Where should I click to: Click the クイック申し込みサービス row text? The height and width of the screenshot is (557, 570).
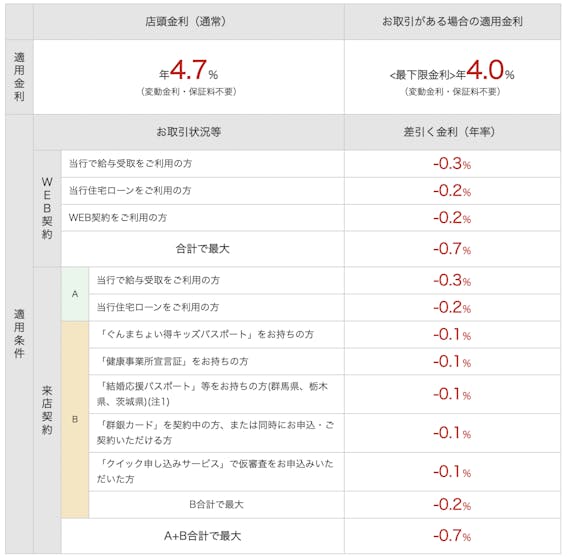(x=215, y=472)
